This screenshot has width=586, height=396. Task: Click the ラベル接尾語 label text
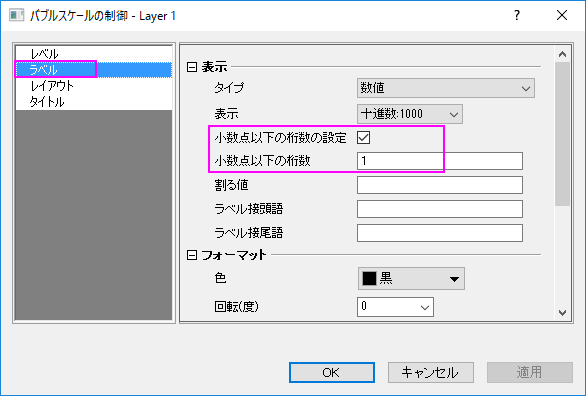coord(249,233)
